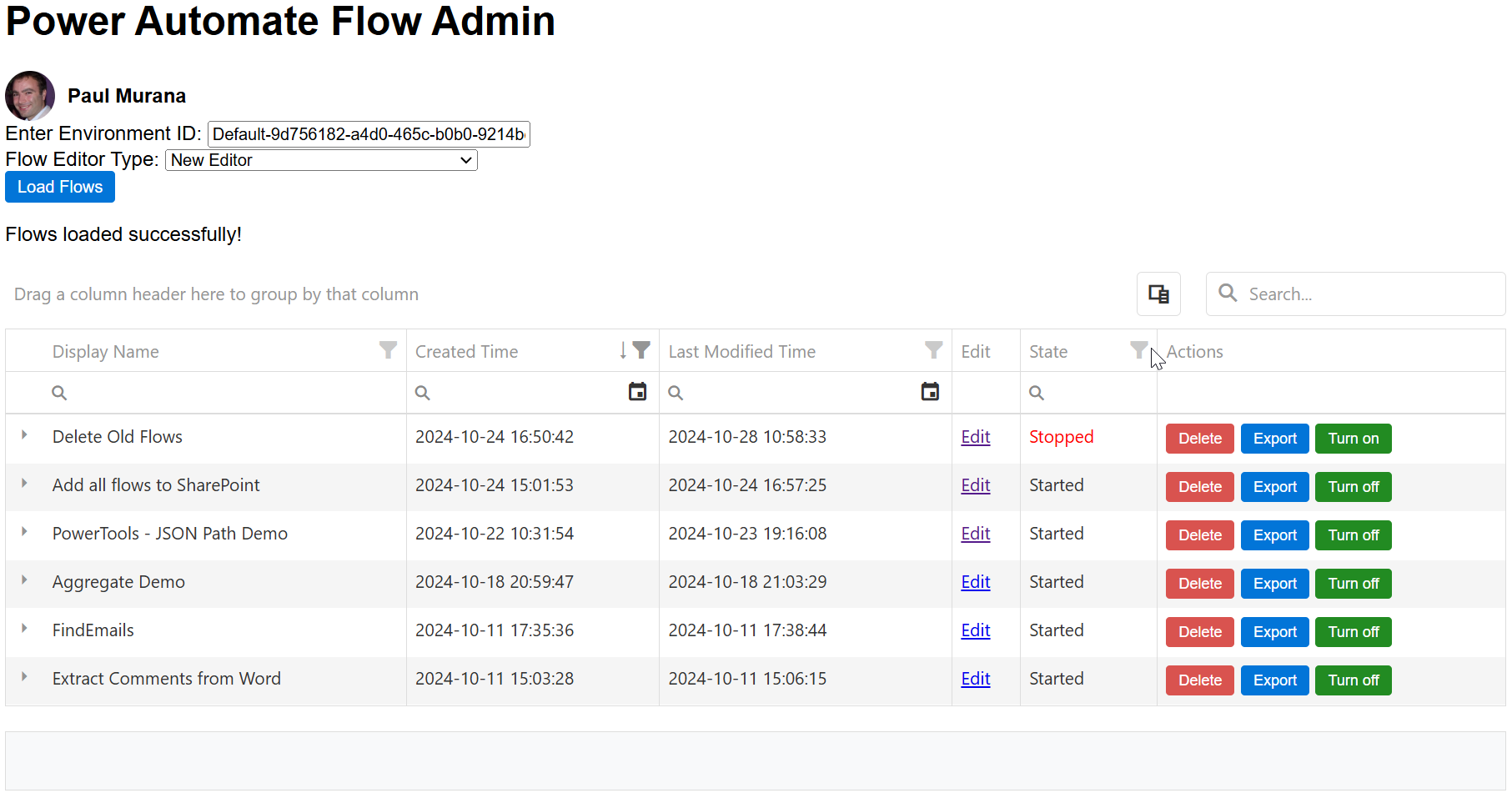
Task: Click the export grid data icon beside search
Action: point(1158,294)
